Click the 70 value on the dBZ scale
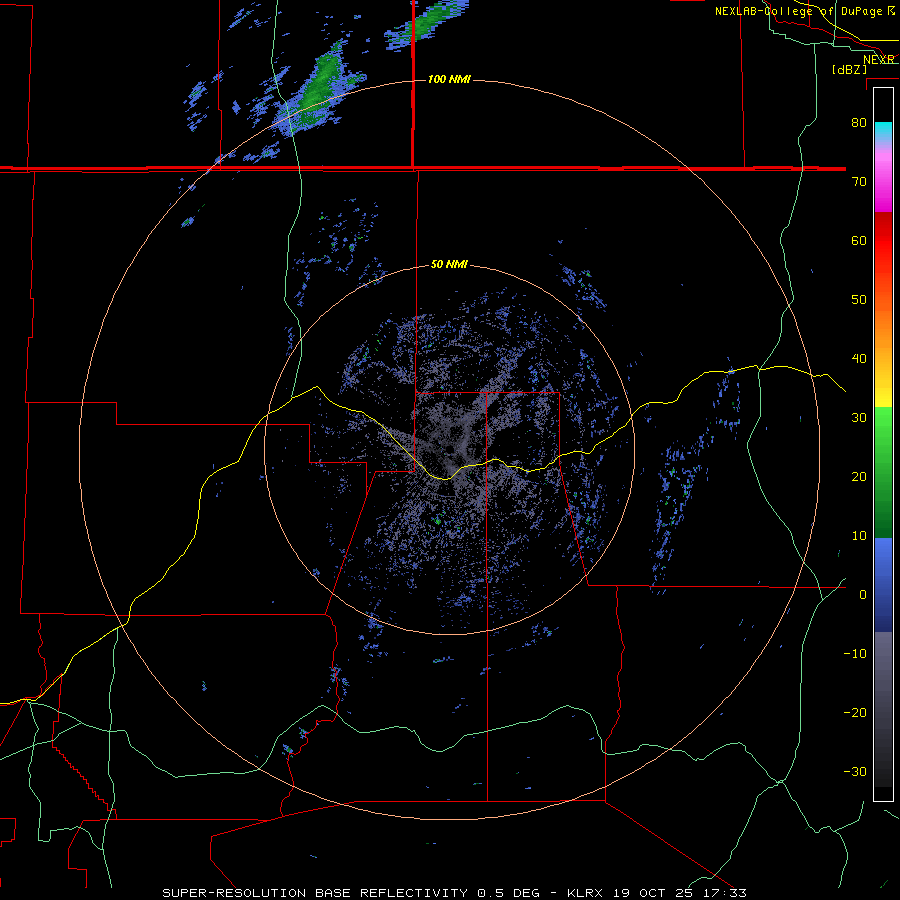900x900 pixels. (x=859, y=181)
